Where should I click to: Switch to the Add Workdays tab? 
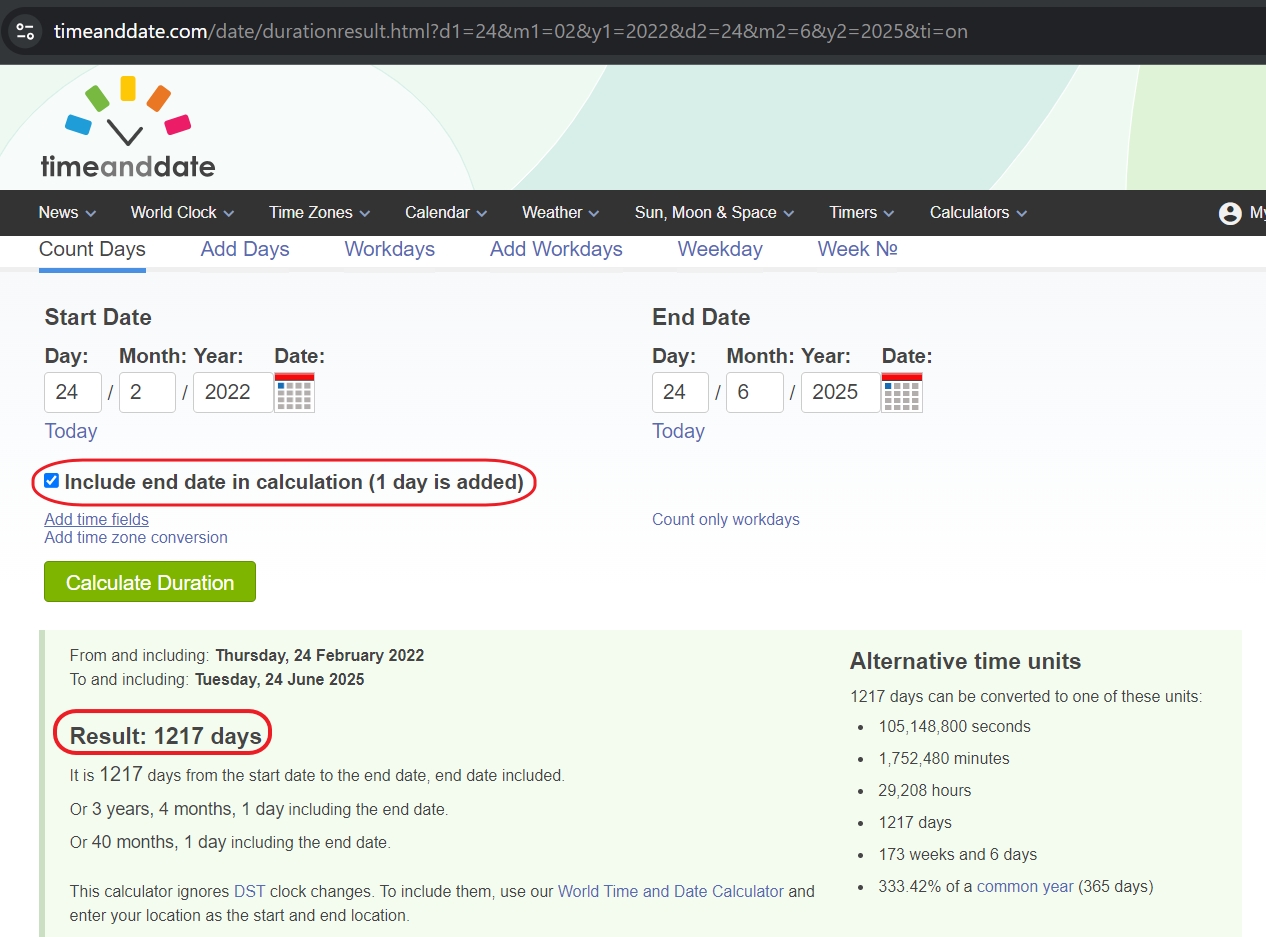(556, 249)
